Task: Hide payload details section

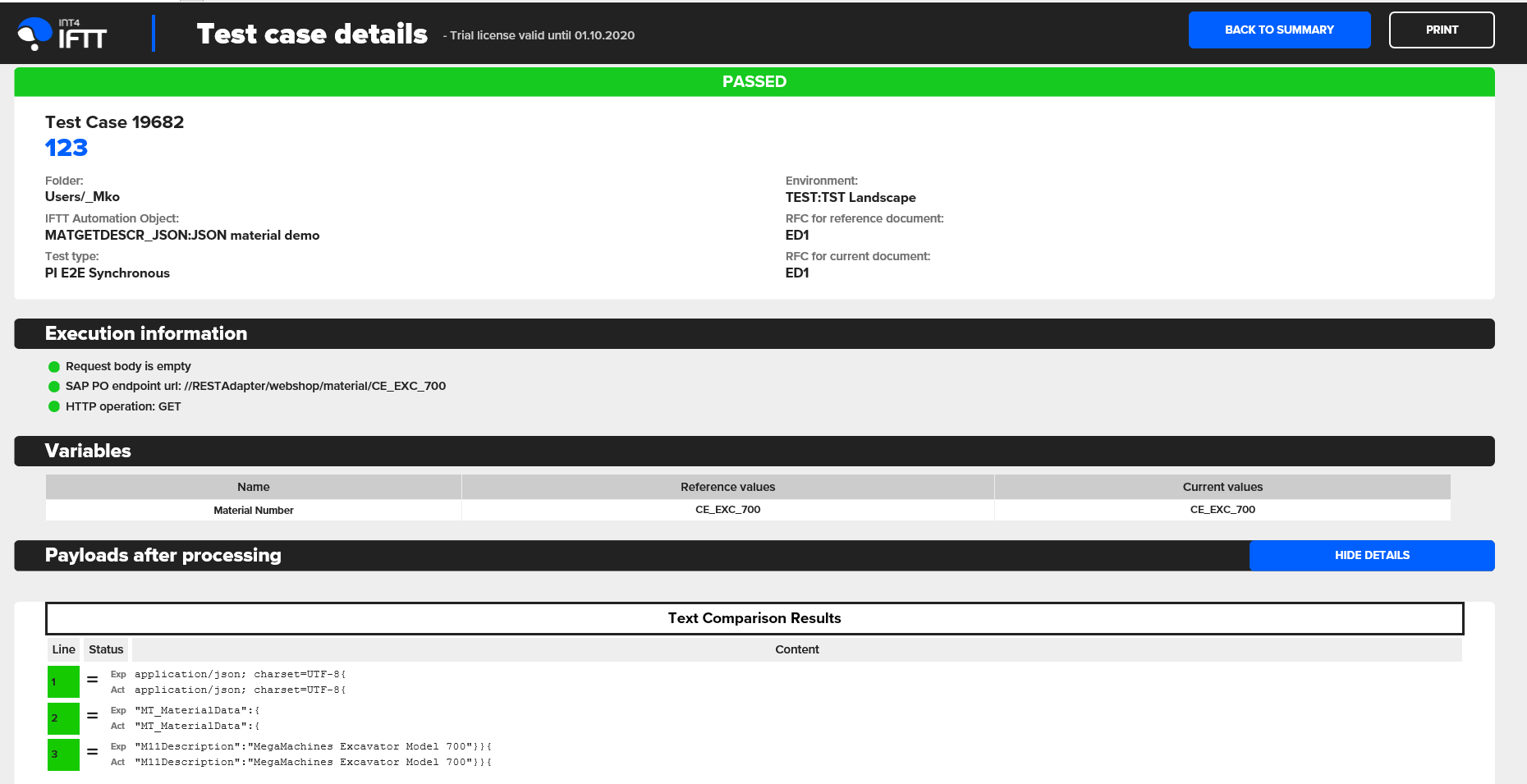Action: [1371, 555]
